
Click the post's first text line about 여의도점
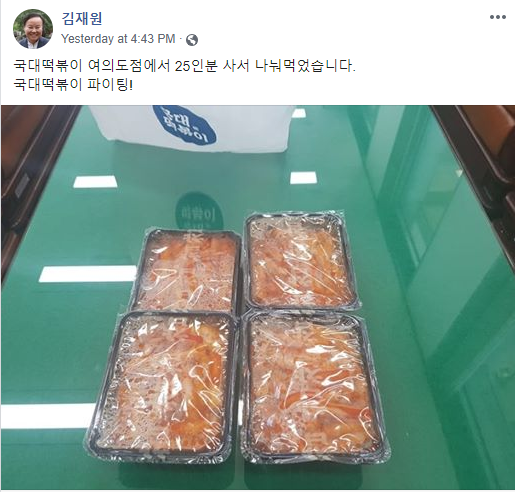click(184, 66)
